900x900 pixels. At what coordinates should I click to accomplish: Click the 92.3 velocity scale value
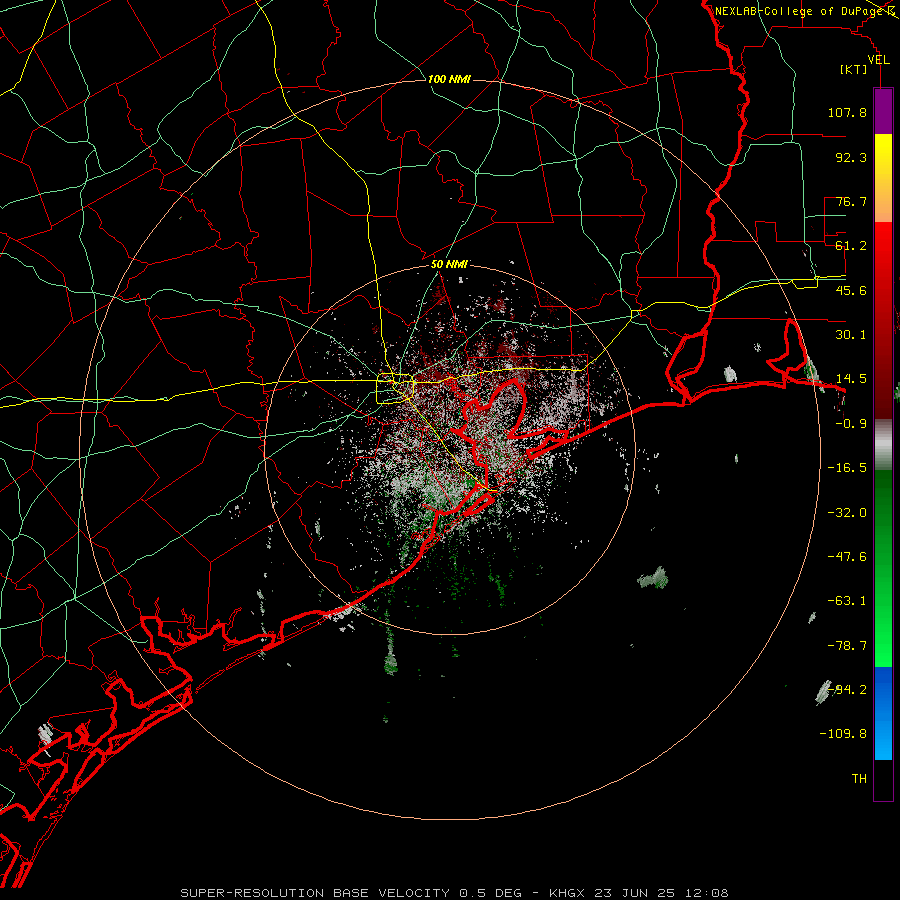851,157
